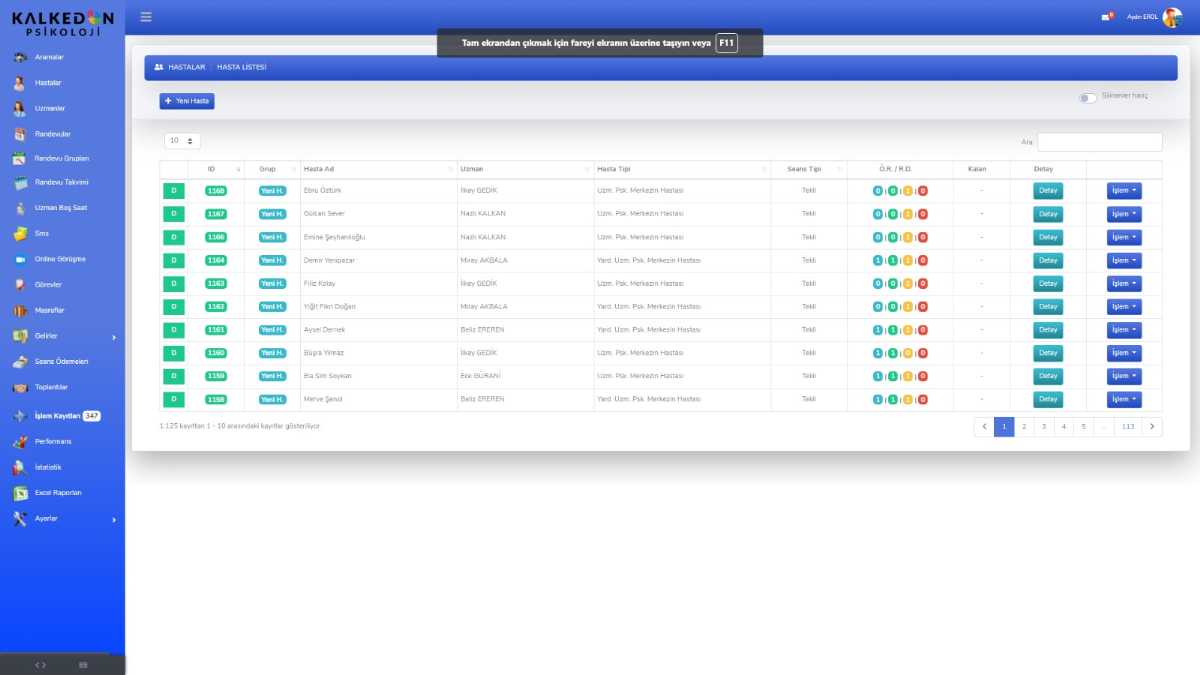Click the keyboard icon at sidebar bottom
1200x675 pixels.
[x=83, y=665]
